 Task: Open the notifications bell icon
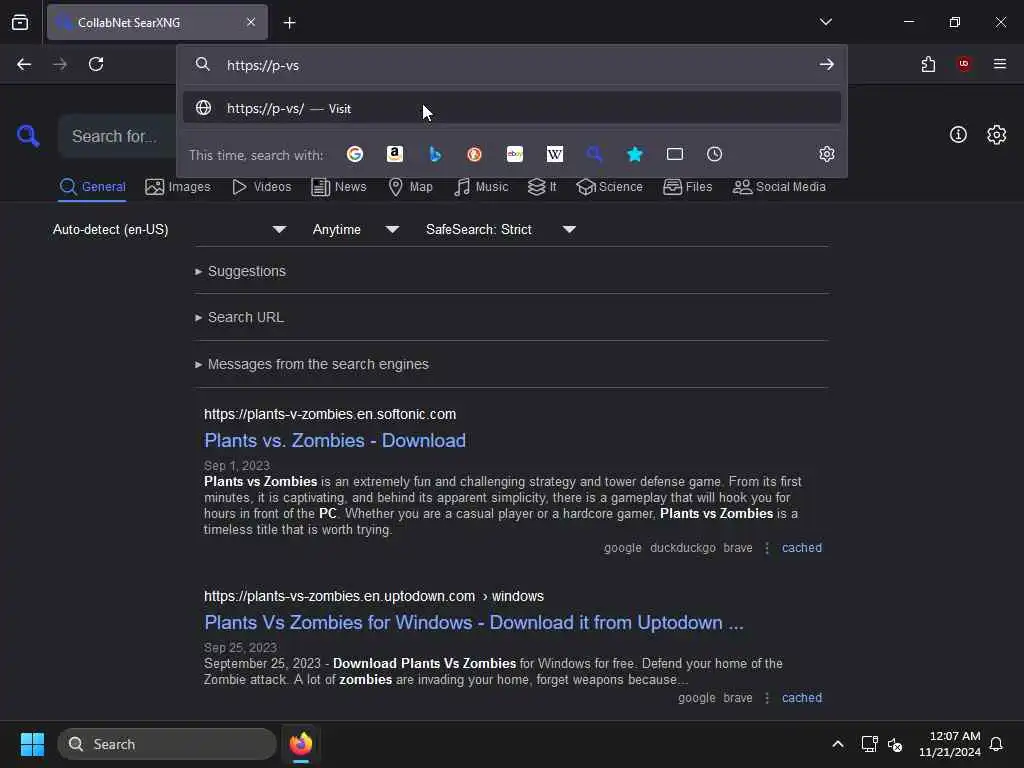[x=996, y=744]
